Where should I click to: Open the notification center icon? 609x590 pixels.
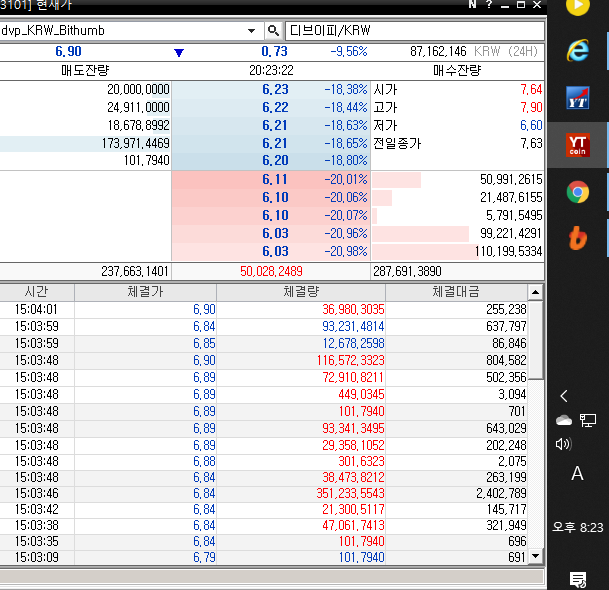pos(577,578)
